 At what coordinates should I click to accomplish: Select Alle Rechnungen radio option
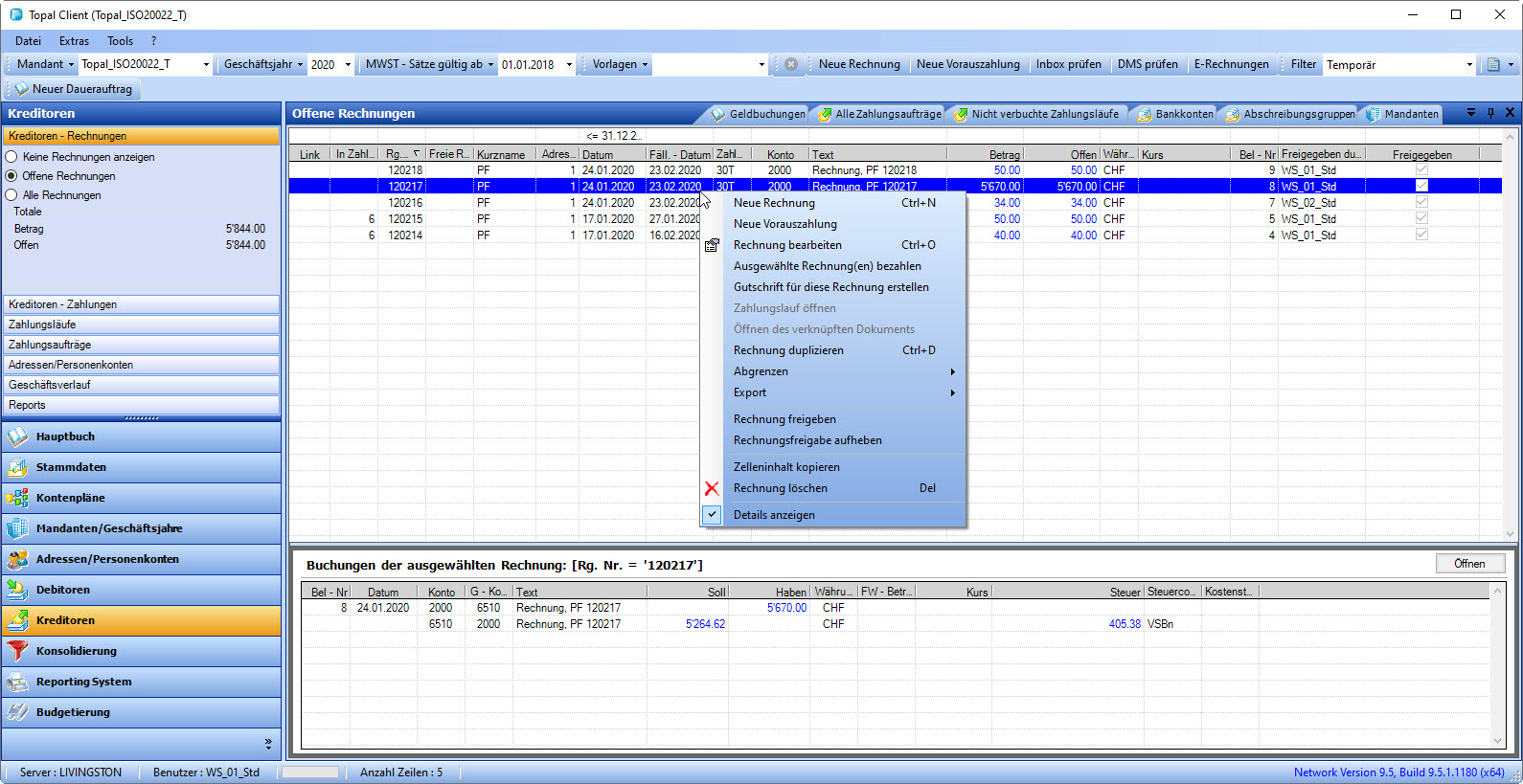pyautogui.click(x=11, y=195)
